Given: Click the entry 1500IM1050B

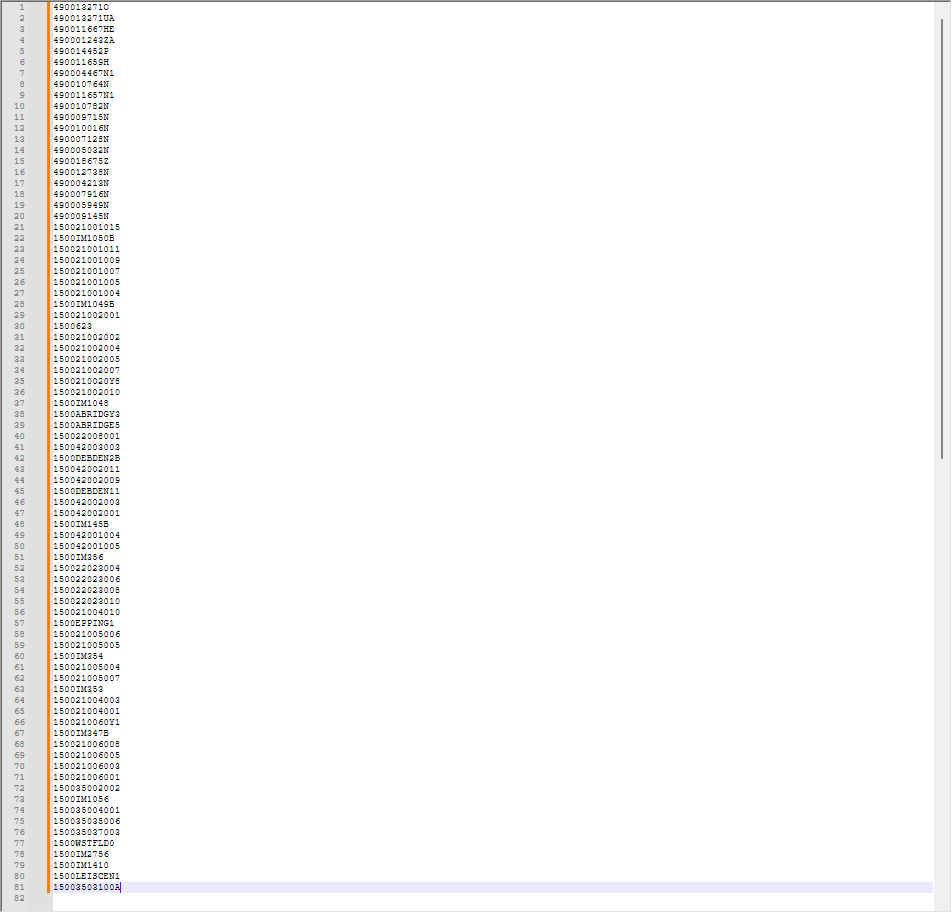Looking at the screenshot, I should [83, 238].
